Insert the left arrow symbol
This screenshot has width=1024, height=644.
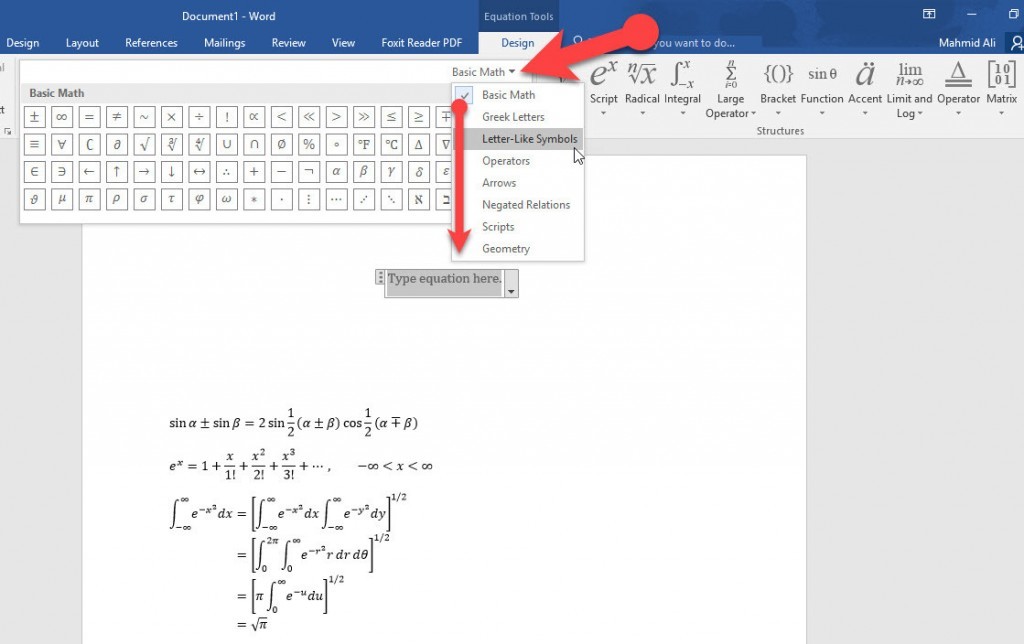coord(89,172)
